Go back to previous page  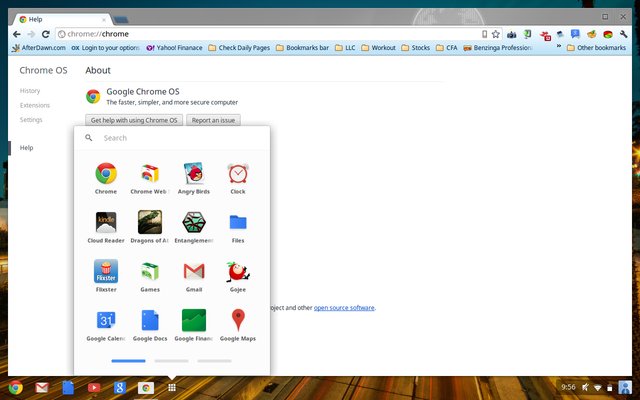pyautogui.click(x=16, y=34)
